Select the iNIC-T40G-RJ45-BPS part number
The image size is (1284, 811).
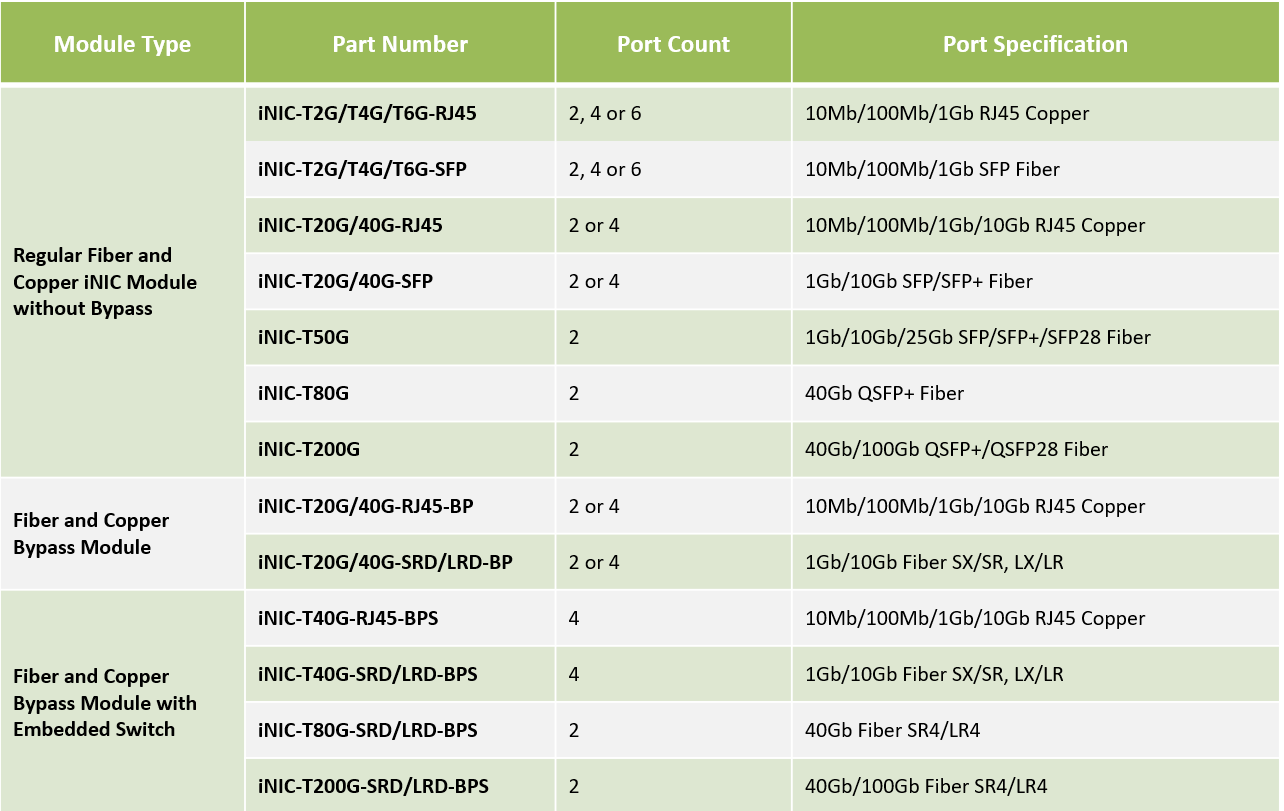tap(348, 618)
